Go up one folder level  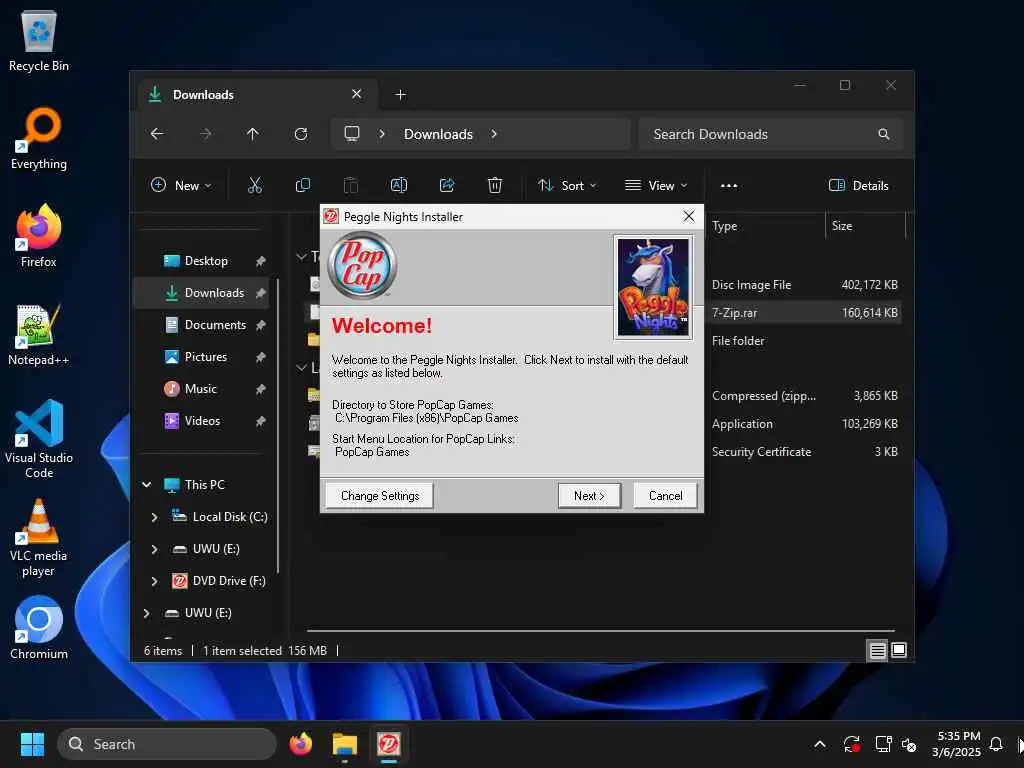point(253,134)
